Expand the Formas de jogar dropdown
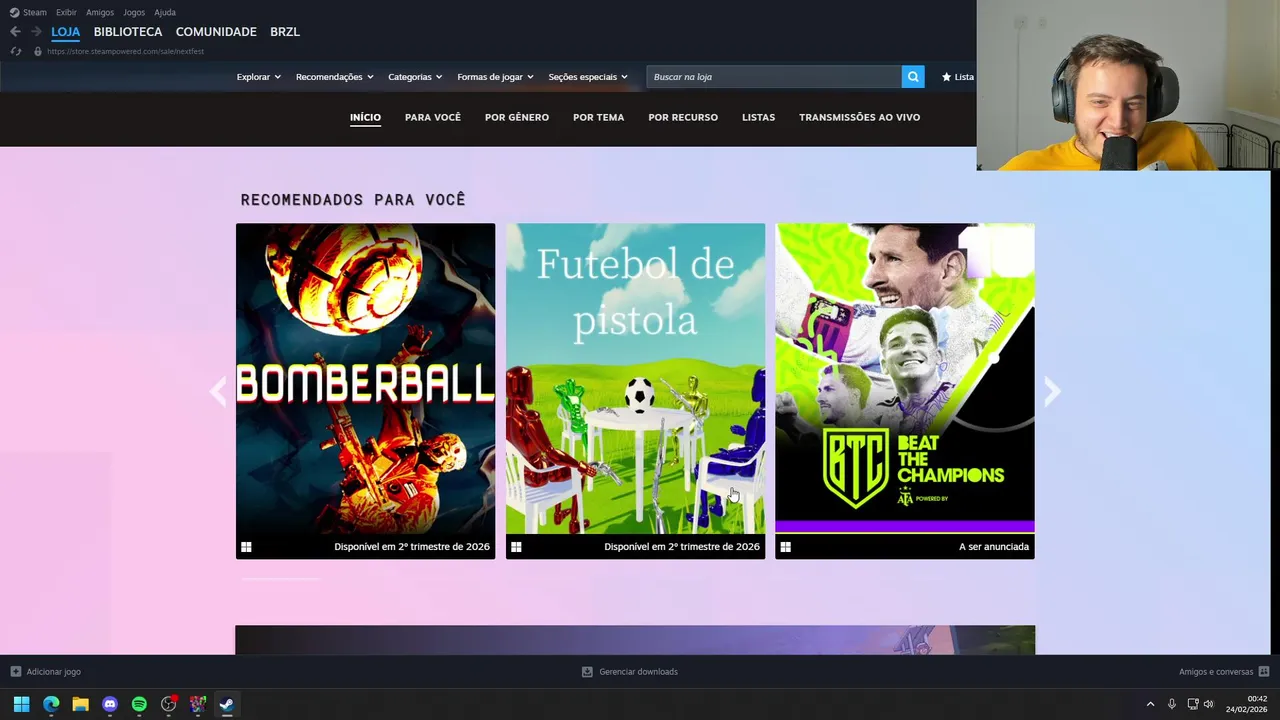This screenshot has width=1280, height=720. (x=495, y=77)
